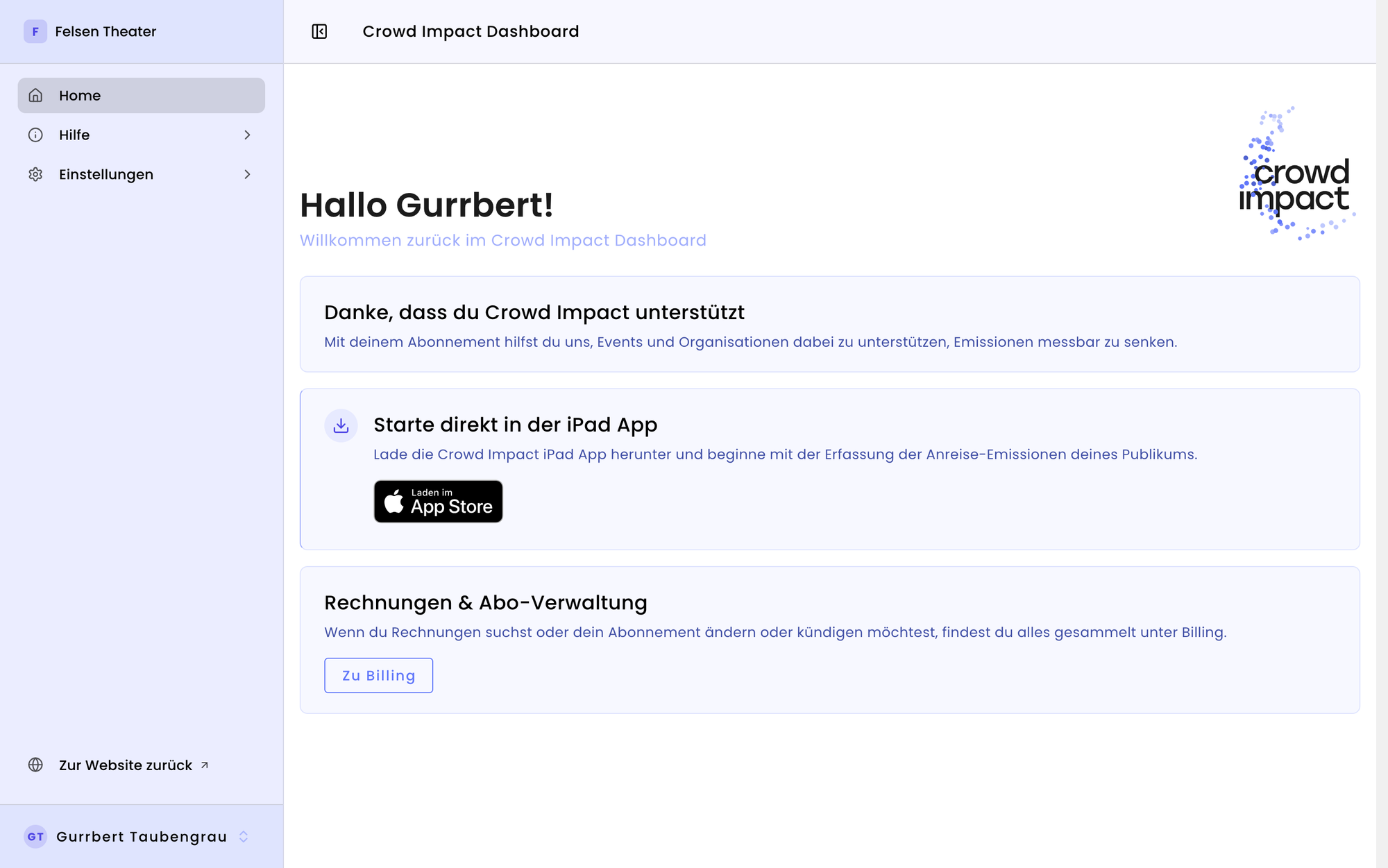The image size is (1388, 868).
Task: Click the external link arrow after Zur Website zurück
Action: tap(204, 765)
